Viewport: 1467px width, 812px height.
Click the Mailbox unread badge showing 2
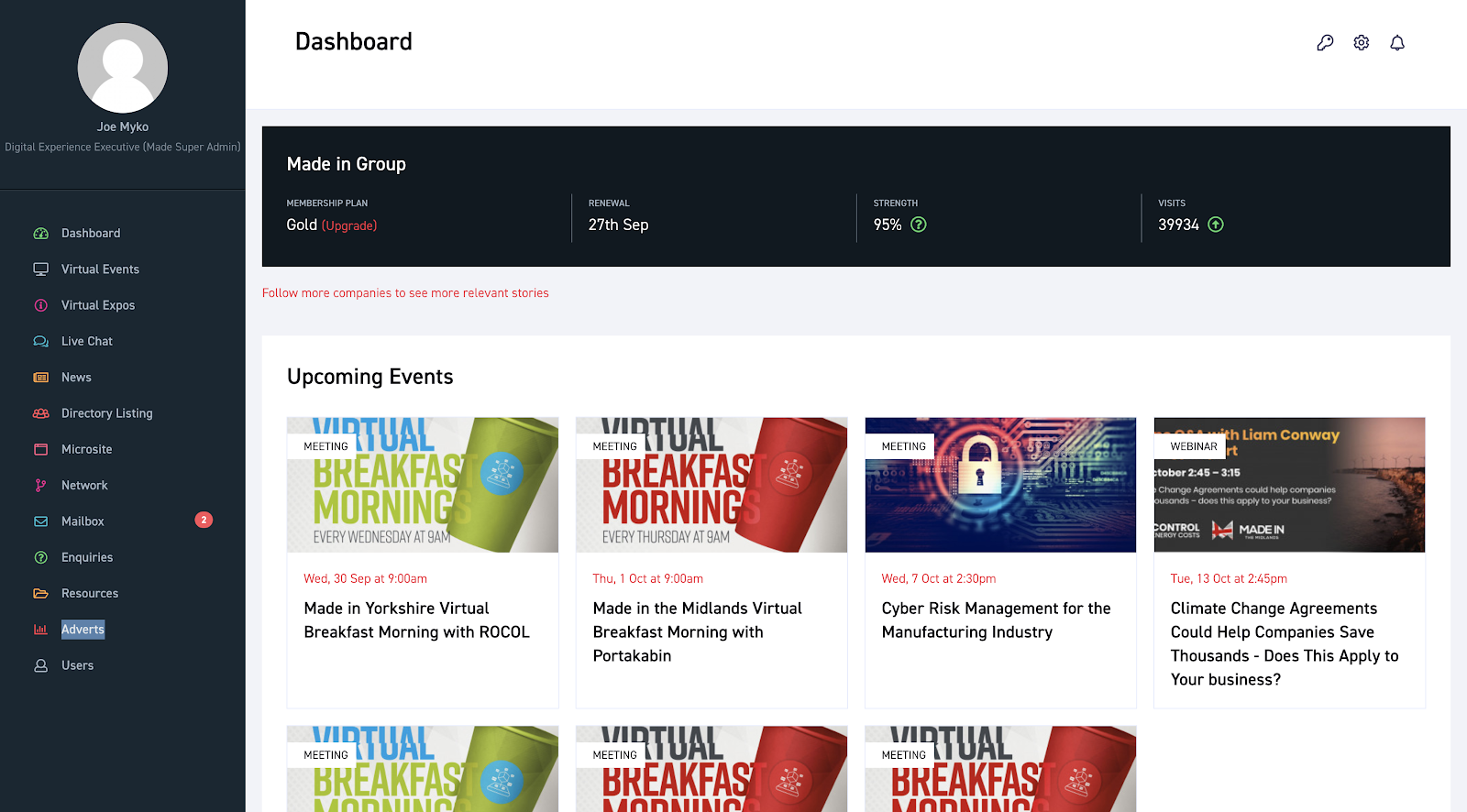pyautogui.click(x=204, y=520)
